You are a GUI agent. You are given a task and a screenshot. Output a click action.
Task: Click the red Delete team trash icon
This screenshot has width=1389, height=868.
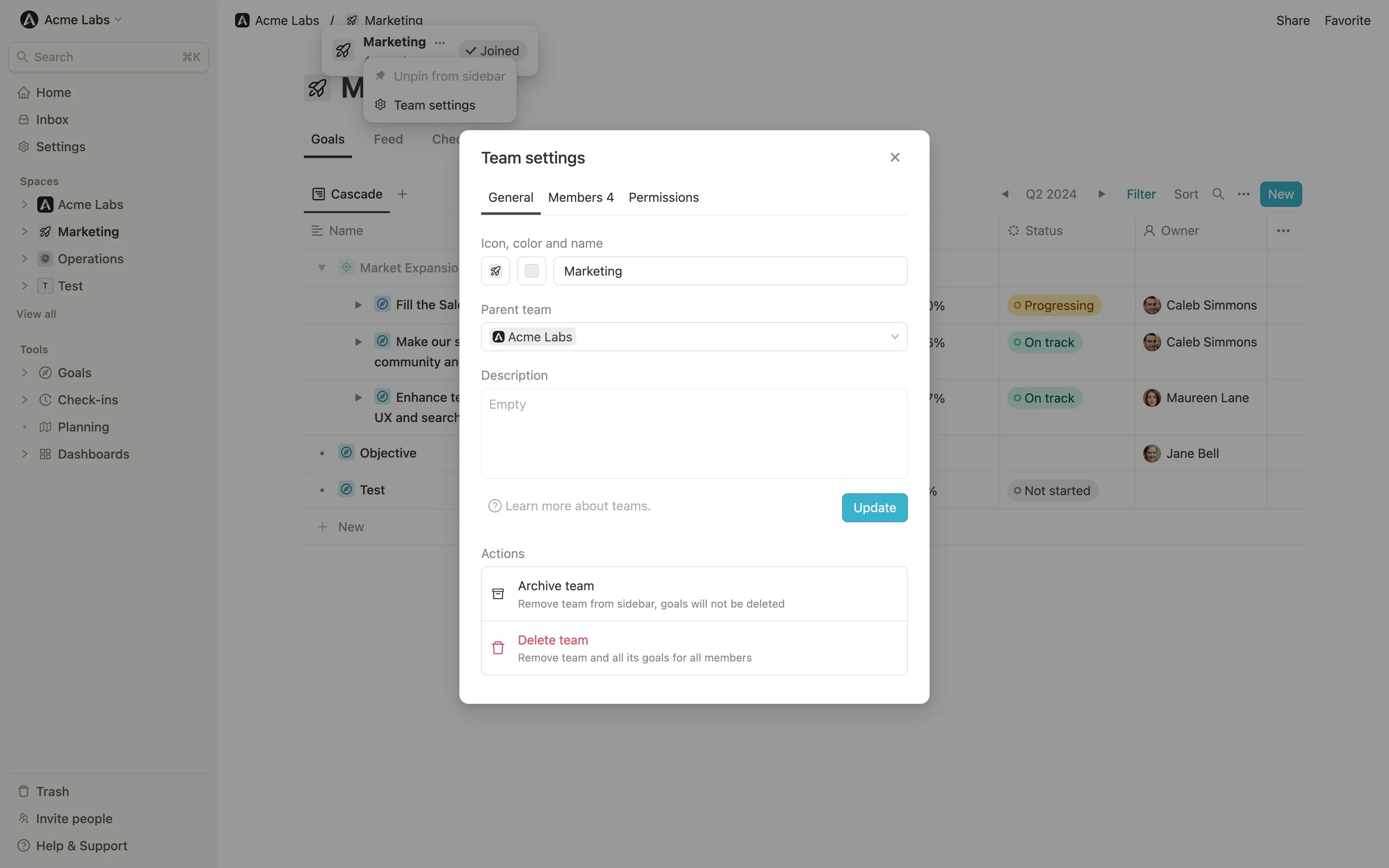498,647
